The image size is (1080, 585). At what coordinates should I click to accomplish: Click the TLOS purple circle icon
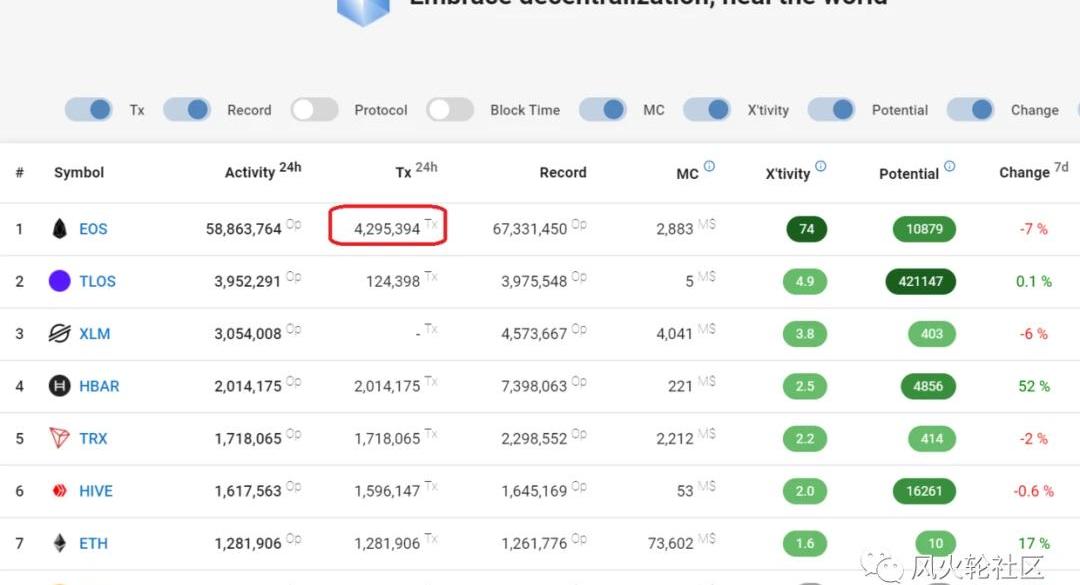(x=60, y=281)
